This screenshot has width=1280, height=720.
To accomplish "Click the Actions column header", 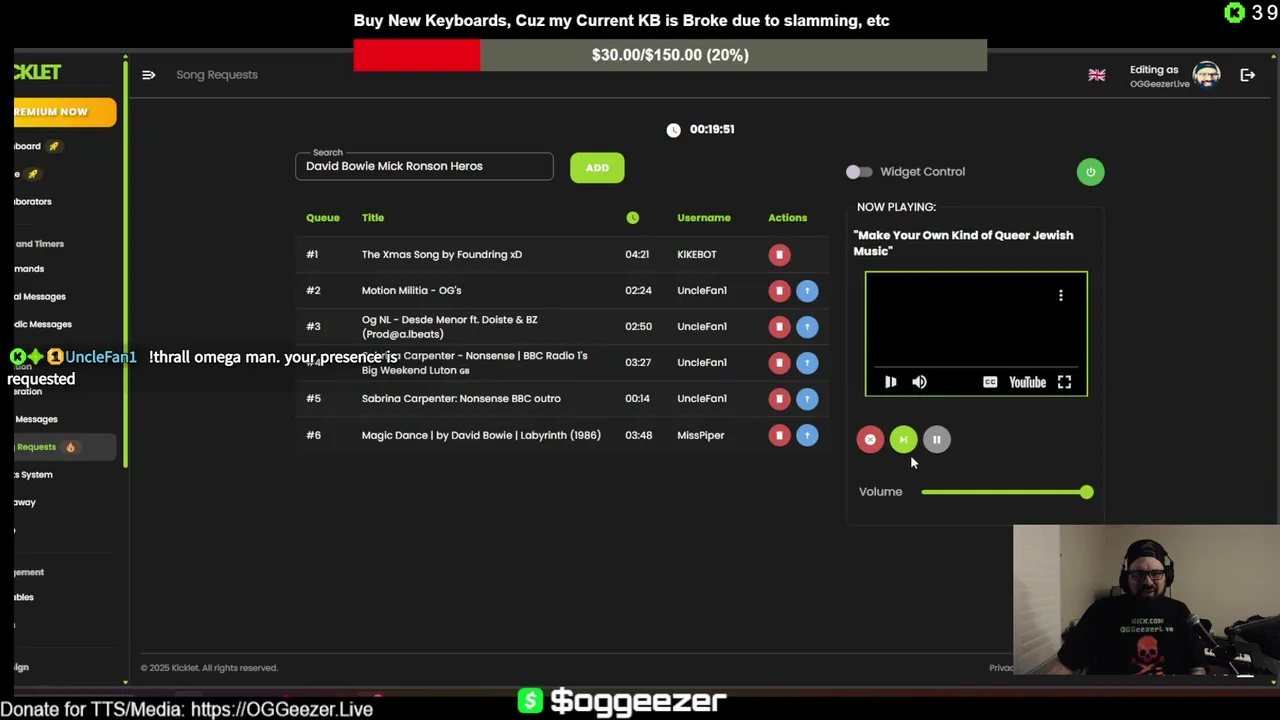I will [x=787, y=218].
